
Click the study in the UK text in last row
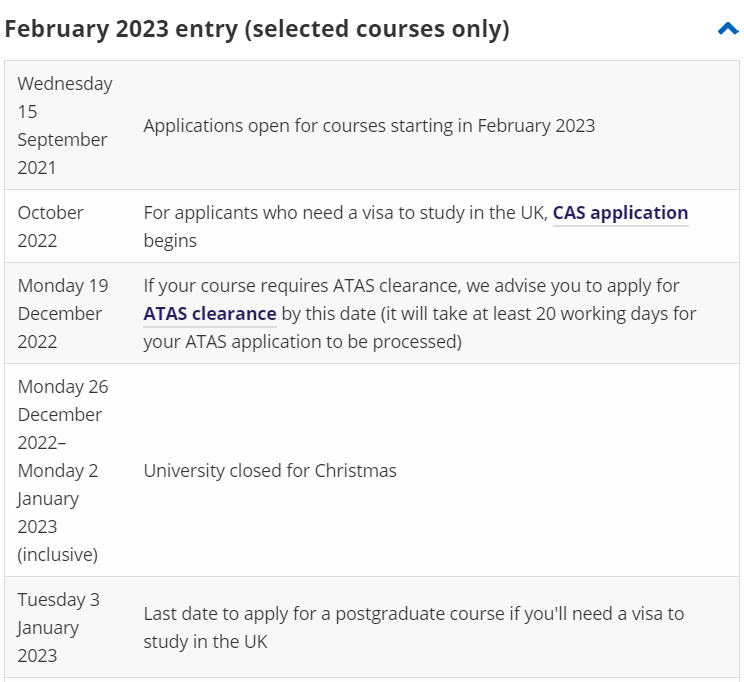(205, 641)
